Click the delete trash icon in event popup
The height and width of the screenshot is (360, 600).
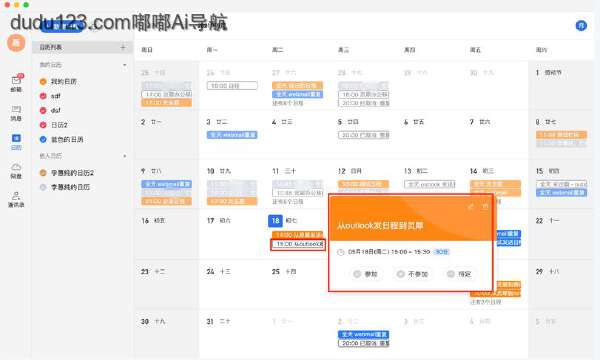(x=485, y=207)
